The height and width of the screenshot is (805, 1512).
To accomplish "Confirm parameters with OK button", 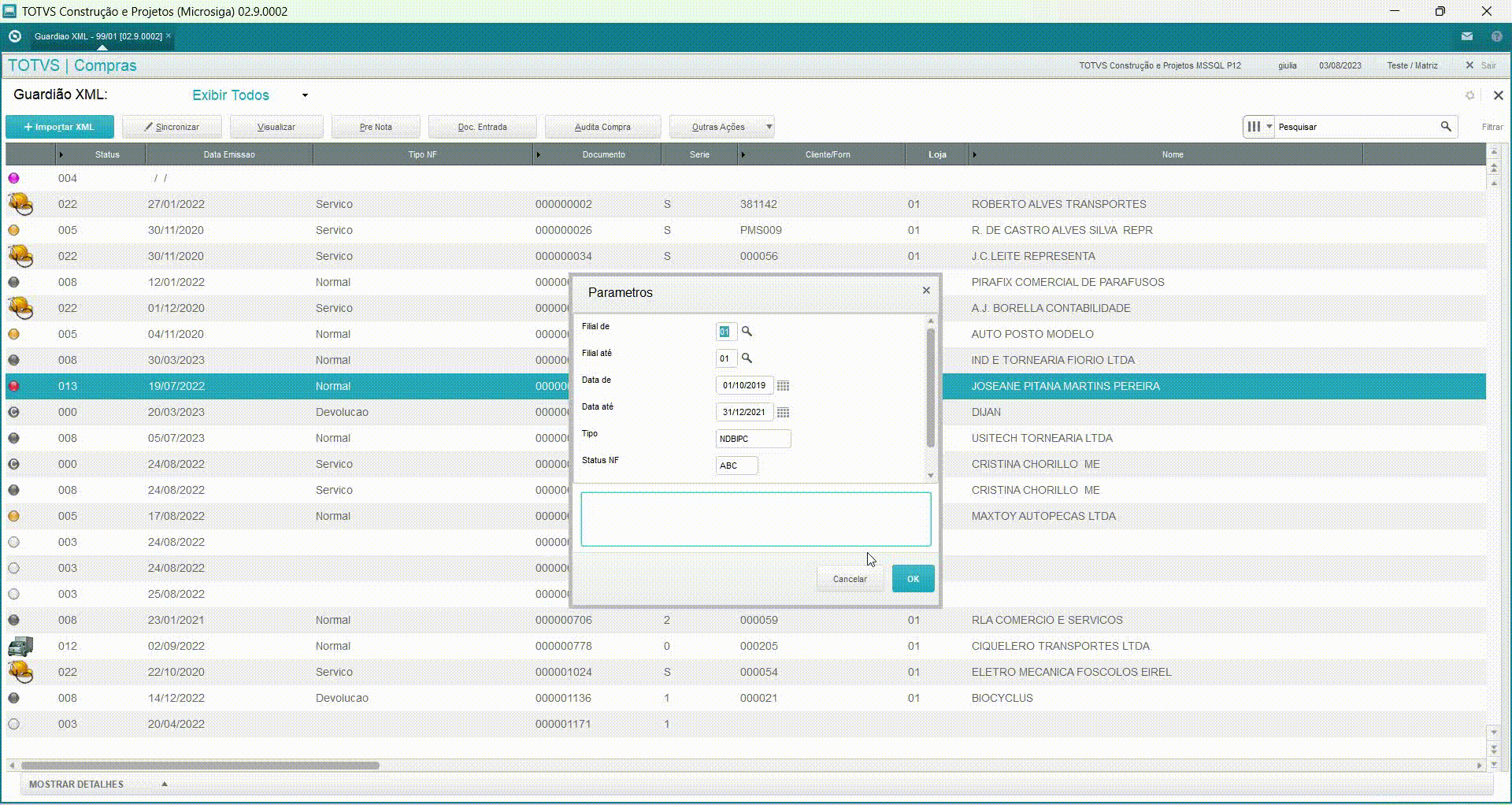I will tap(913, 579).
